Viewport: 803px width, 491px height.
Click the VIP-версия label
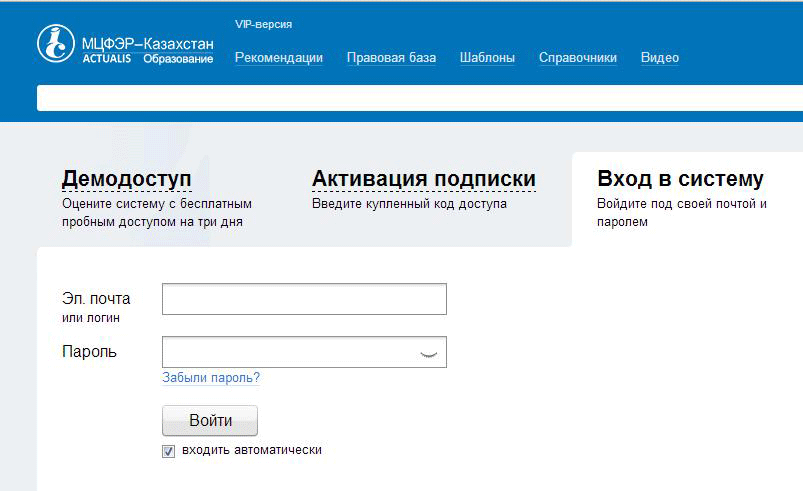(x=263, y=24)
